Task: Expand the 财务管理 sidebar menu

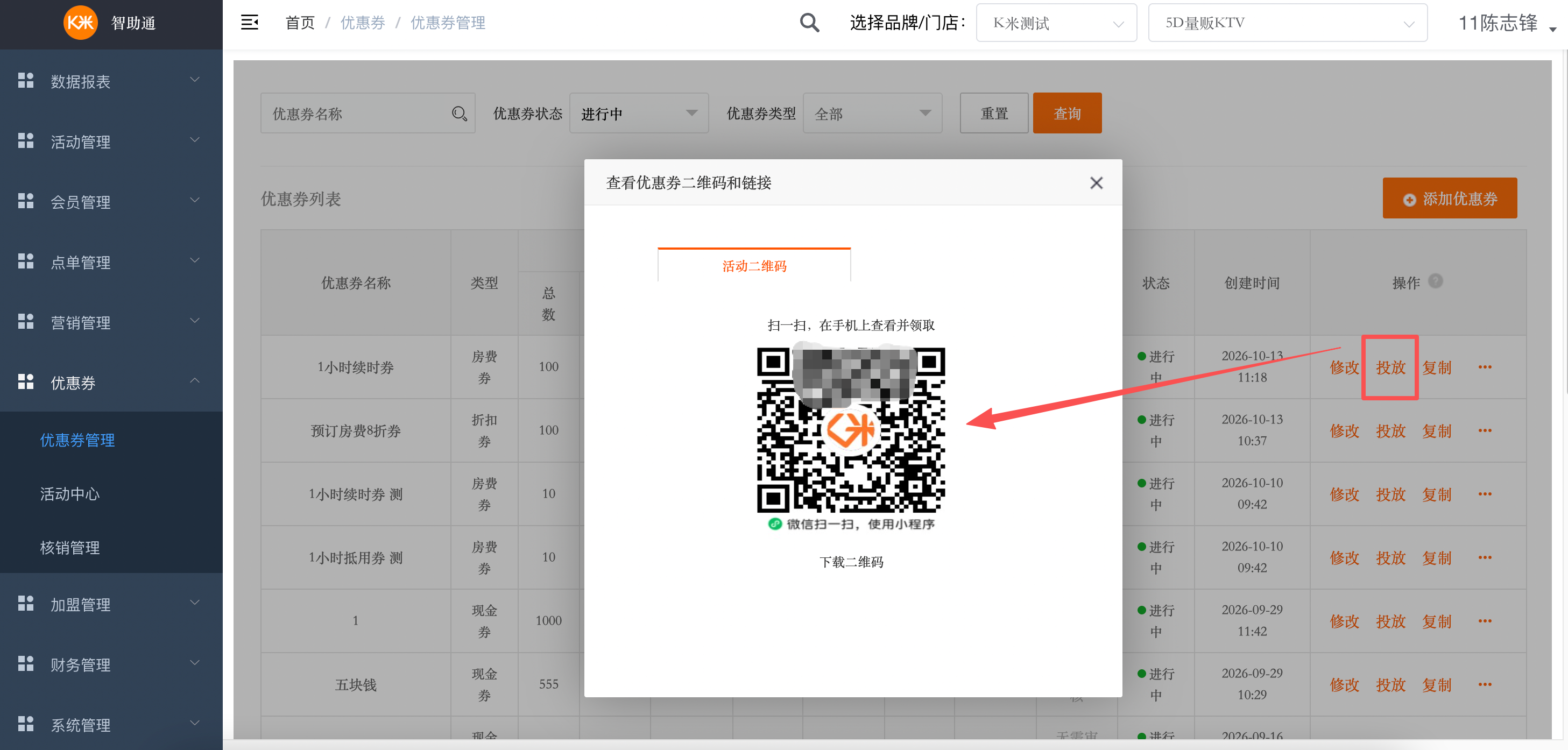Action: [x=111, y=664]
